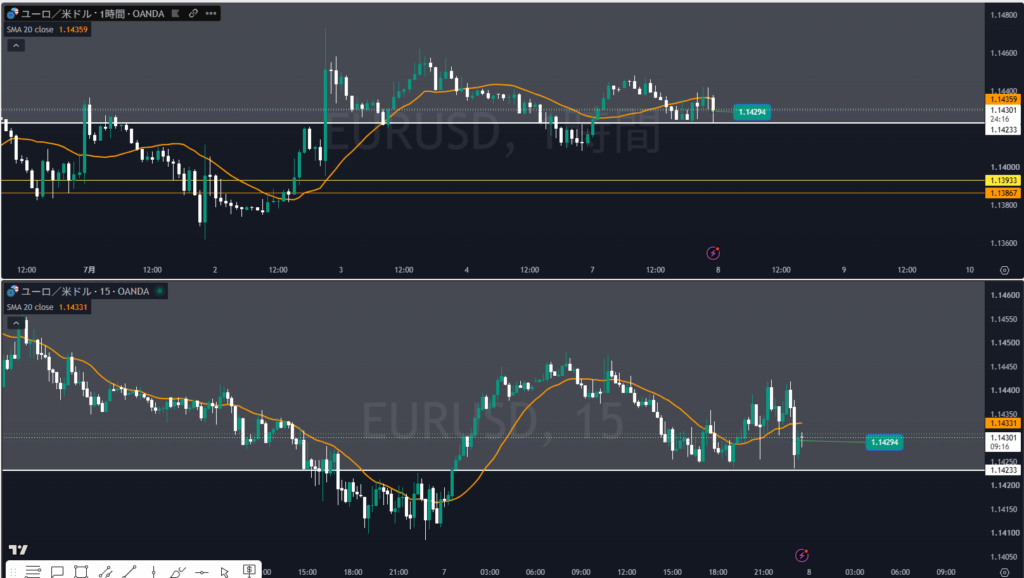Select the dollar position tool icon
Screen dimensions: 1024x578
click(249, 570)
